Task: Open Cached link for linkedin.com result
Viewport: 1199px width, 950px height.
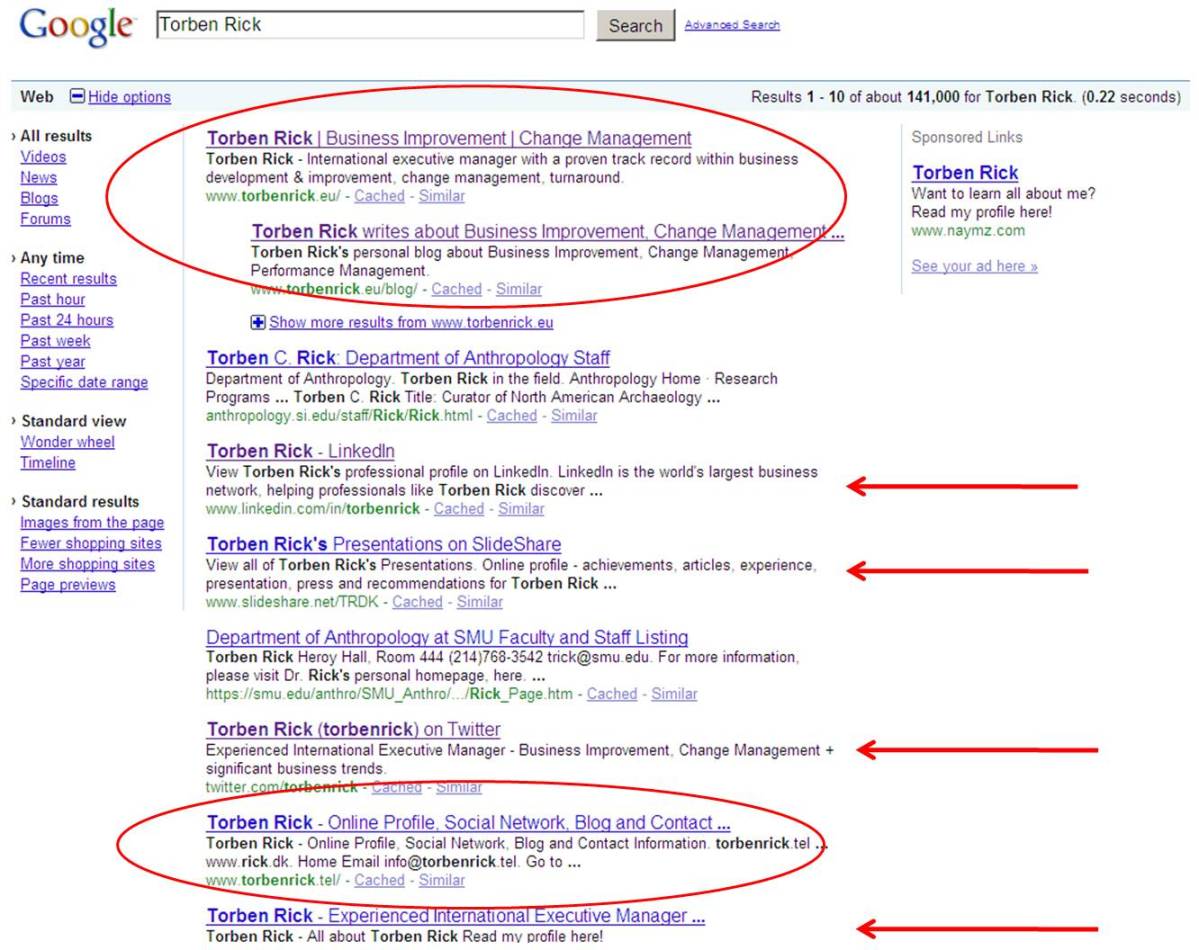Action: [x=459, y=509]
